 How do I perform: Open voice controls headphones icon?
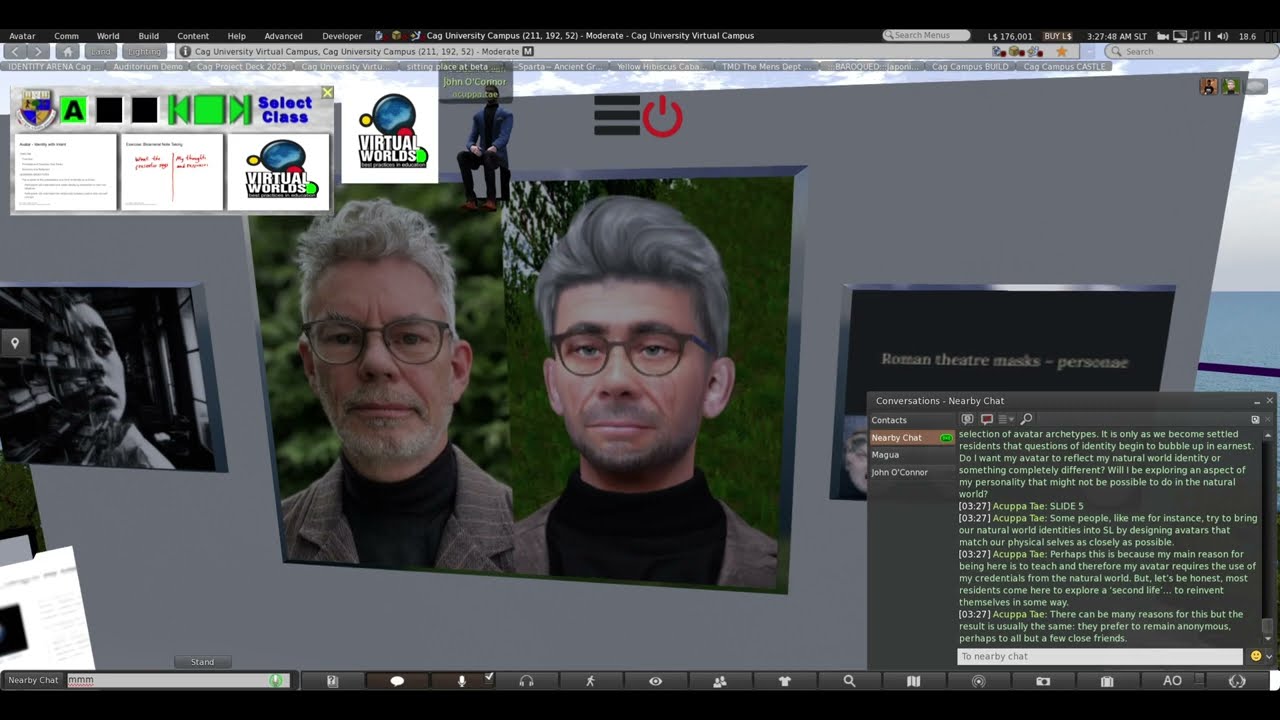tap(526, 681)
